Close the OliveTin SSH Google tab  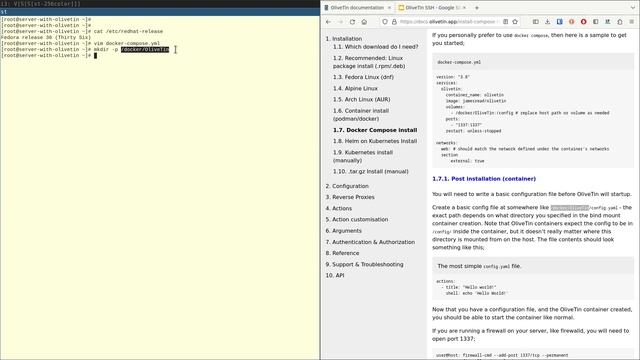464,8
